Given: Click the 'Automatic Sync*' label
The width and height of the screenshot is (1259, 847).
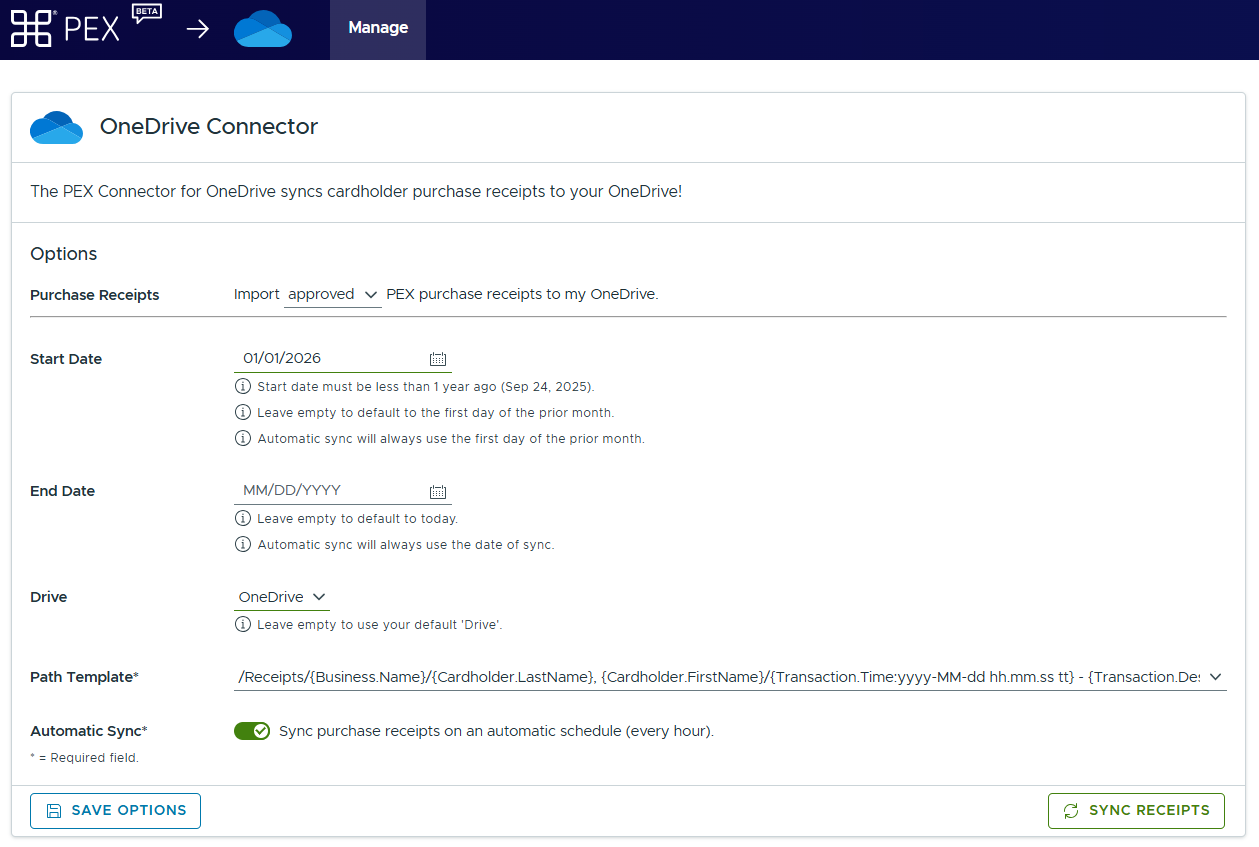Looking at the screenshot, I should coord(89,731).
